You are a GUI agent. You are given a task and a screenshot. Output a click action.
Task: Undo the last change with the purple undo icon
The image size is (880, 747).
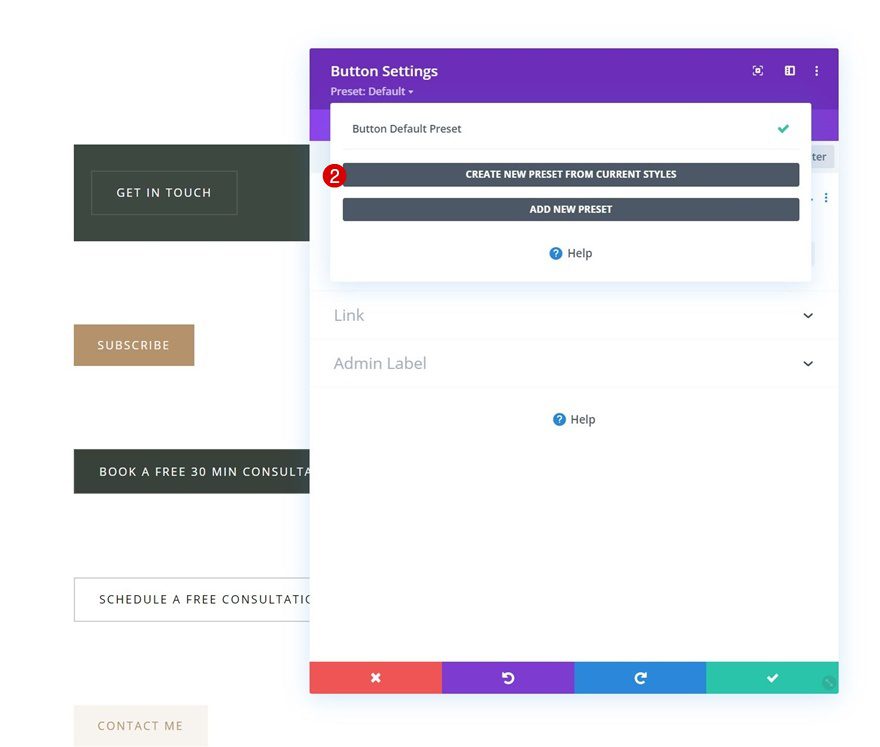coord(507,677)
